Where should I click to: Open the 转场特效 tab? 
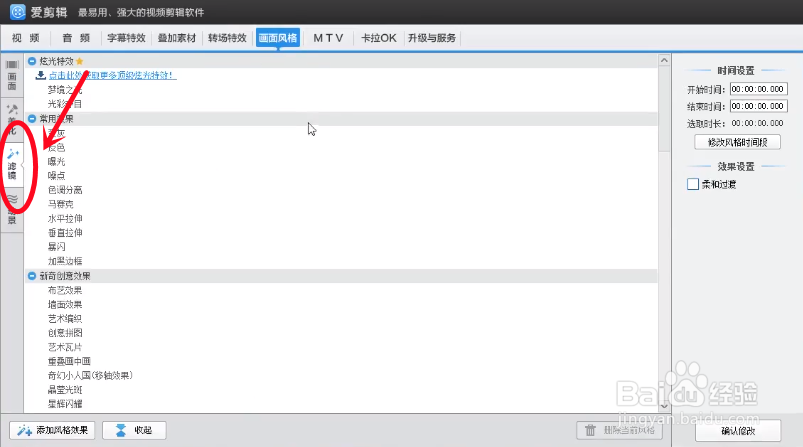coord(227,38)
